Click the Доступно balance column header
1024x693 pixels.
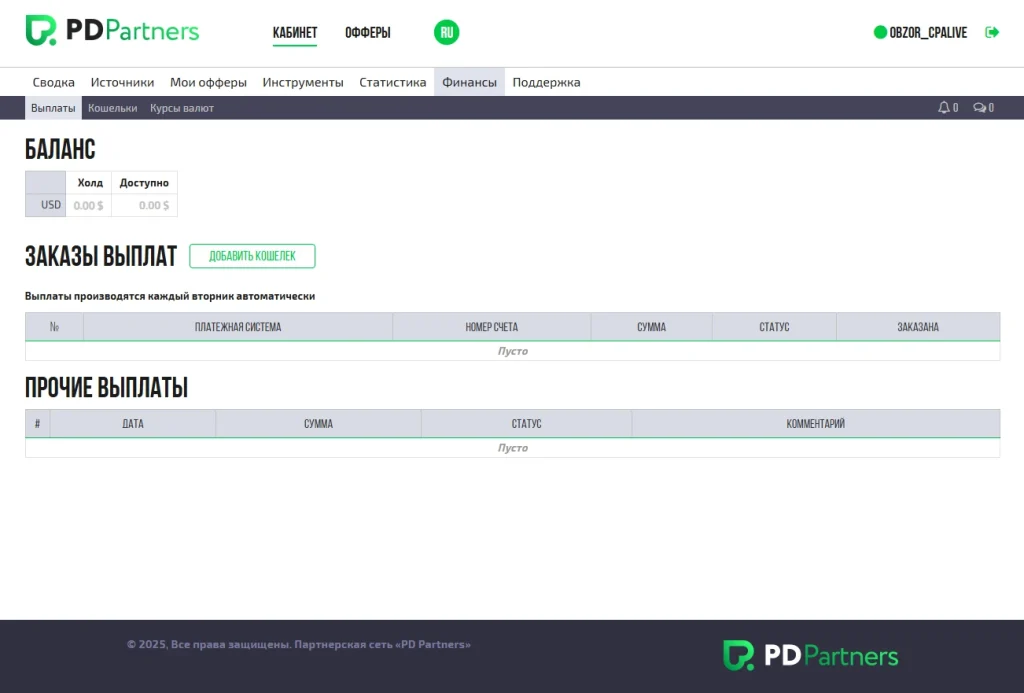144,183
